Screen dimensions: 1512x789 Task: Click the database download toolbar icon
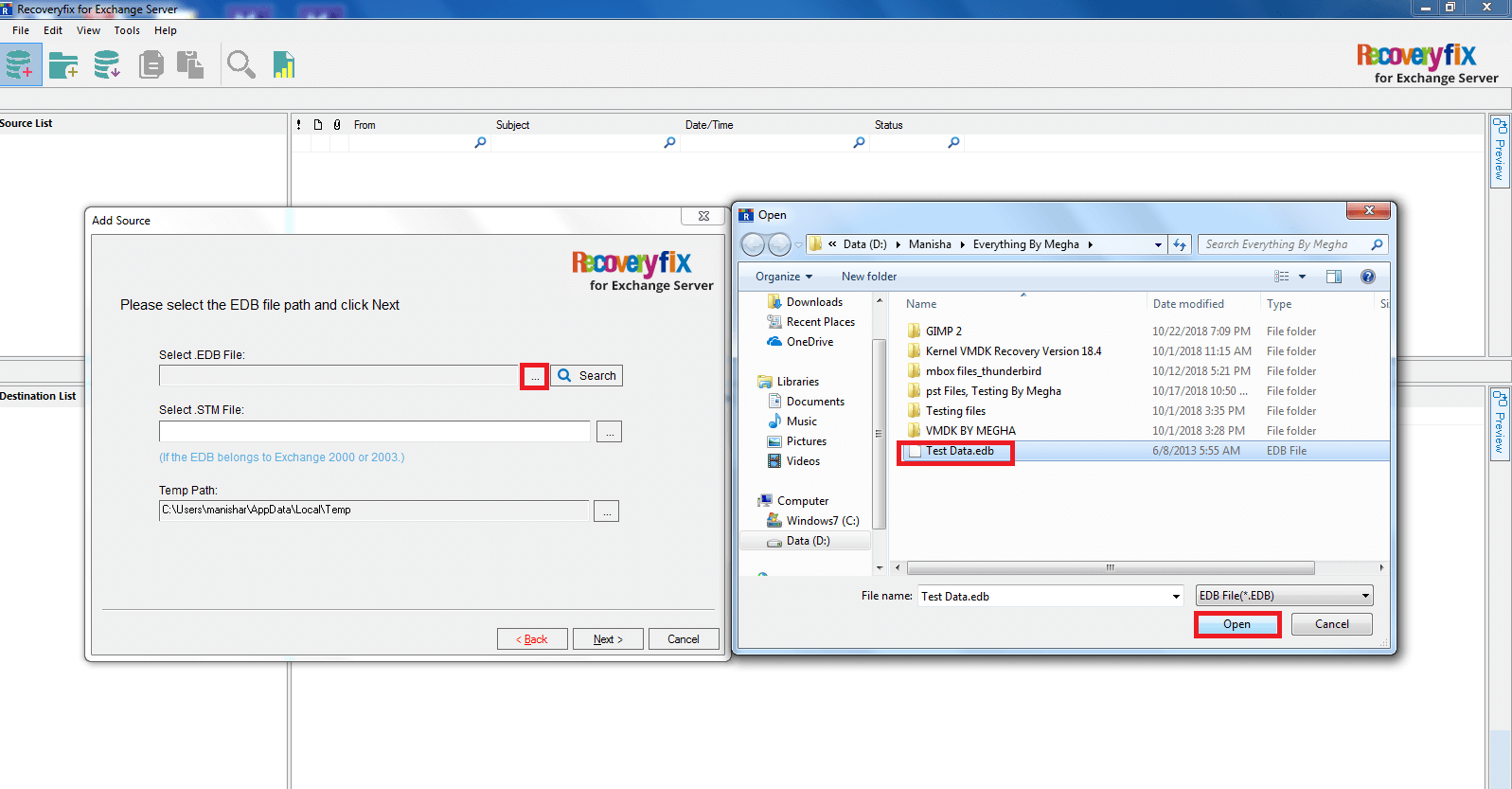(107, 64)
